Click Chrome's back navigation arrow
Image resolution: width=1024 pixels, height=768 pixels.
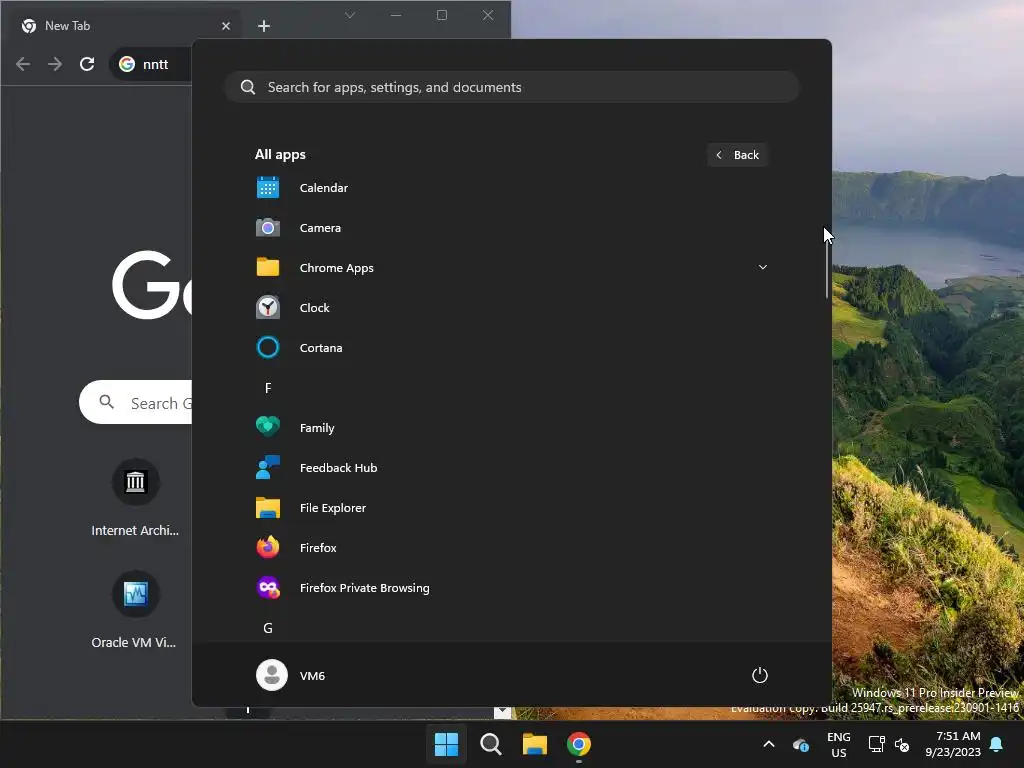tap(23, 64)
